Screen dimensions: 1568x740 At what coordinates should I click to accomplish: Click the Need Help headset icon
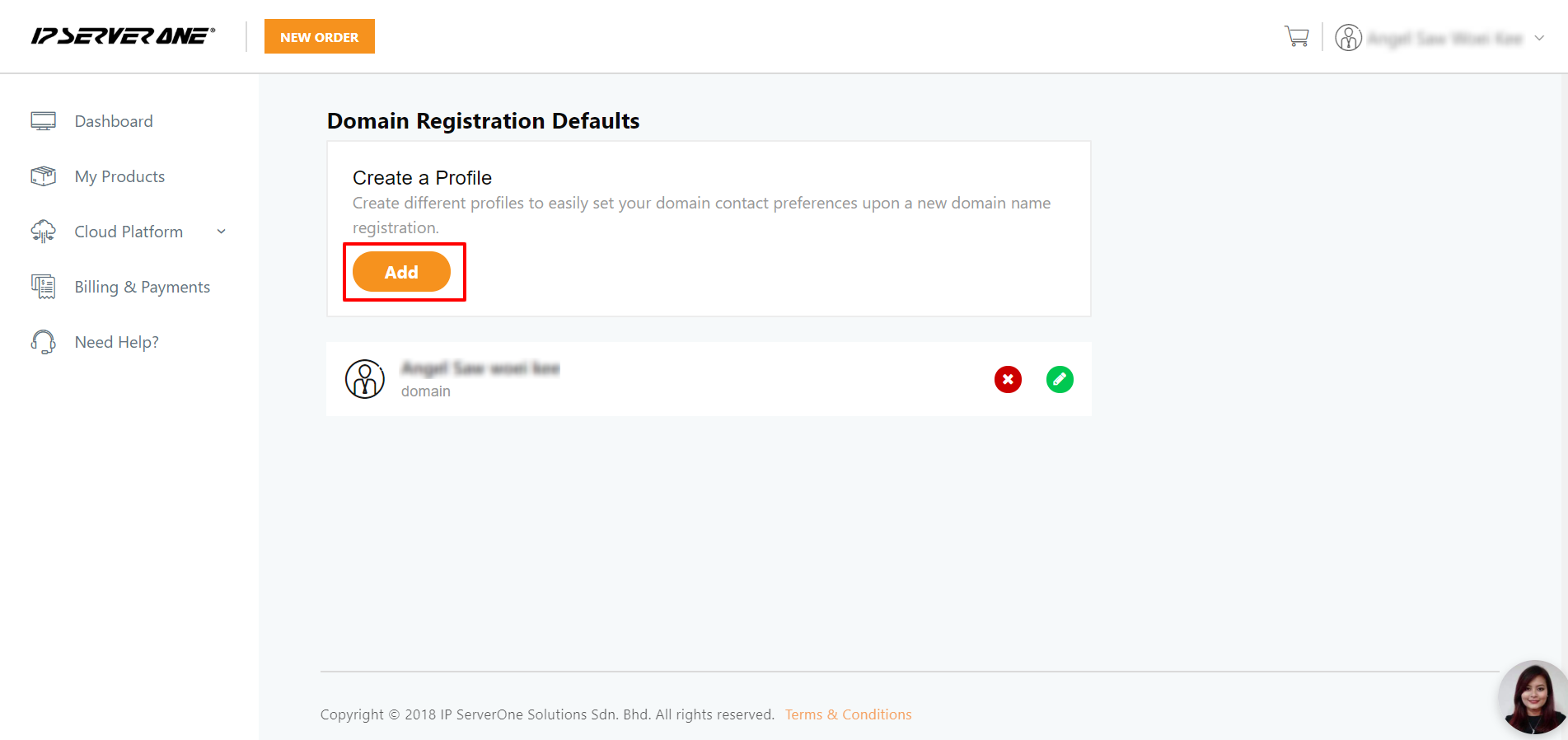coord(44,342)
